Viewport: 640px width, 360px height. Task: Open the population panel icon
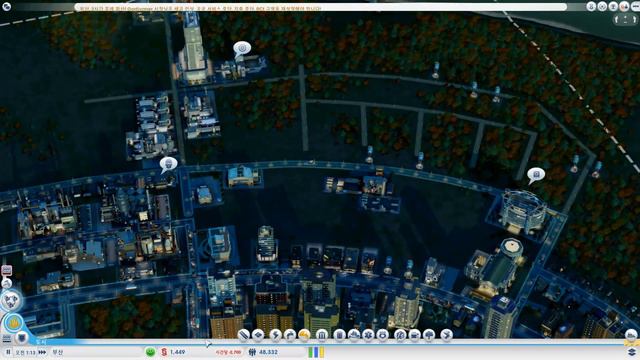coord(252,352)
